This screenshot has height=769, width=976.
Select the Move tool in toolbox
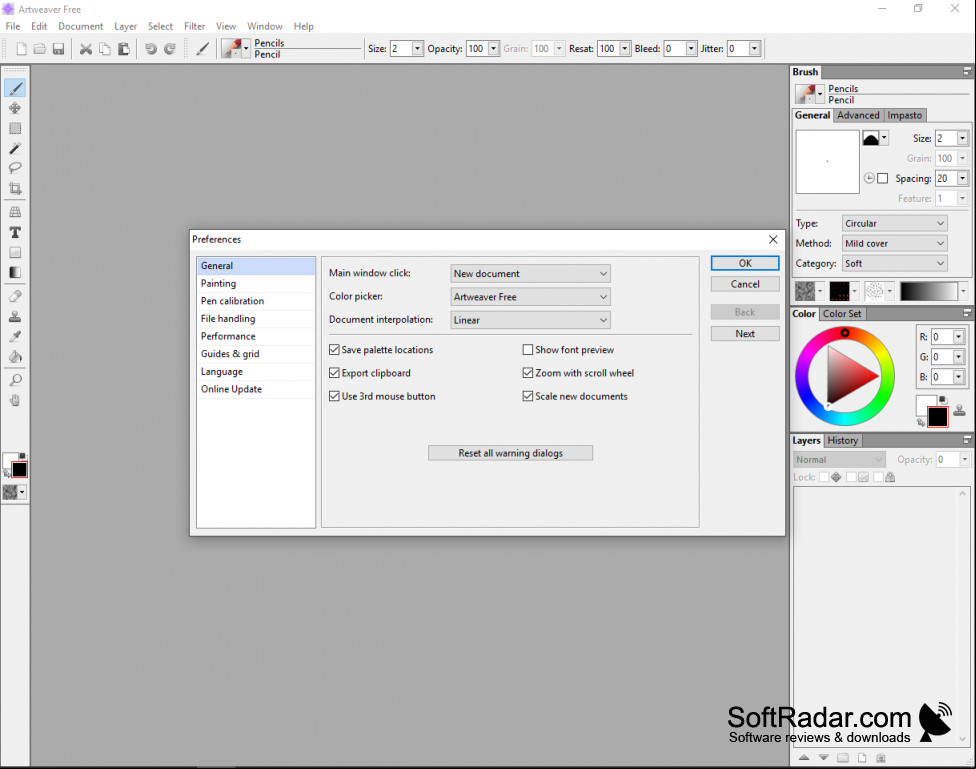coord(15,108)
